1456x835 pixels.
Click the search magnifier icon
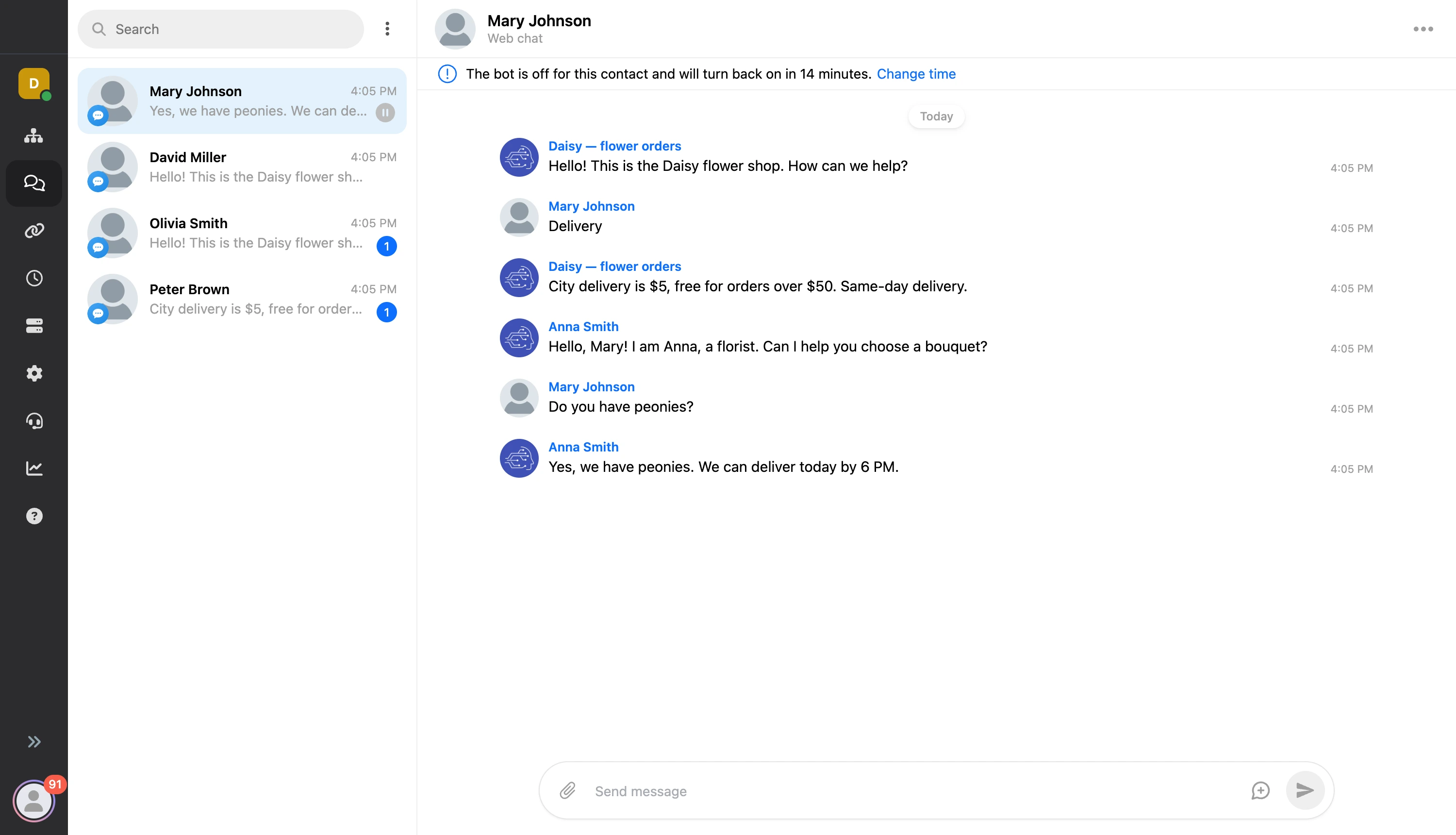(99, 29)
